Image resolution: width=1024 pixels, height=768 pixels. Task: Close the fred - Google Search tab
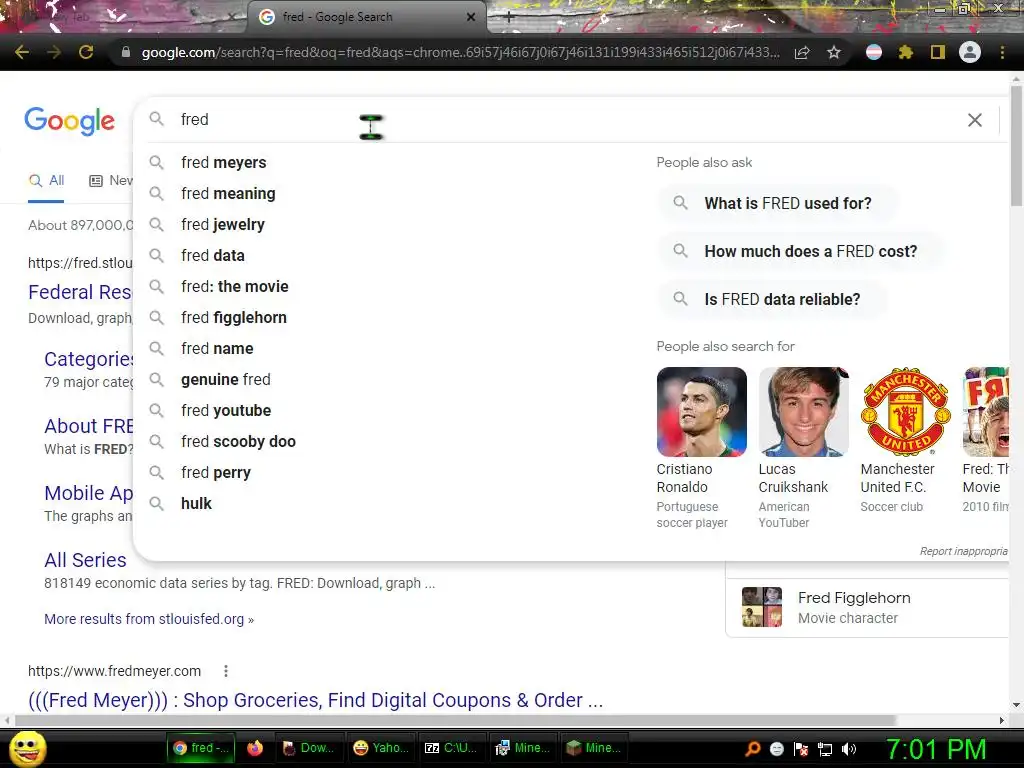point(471,17)
